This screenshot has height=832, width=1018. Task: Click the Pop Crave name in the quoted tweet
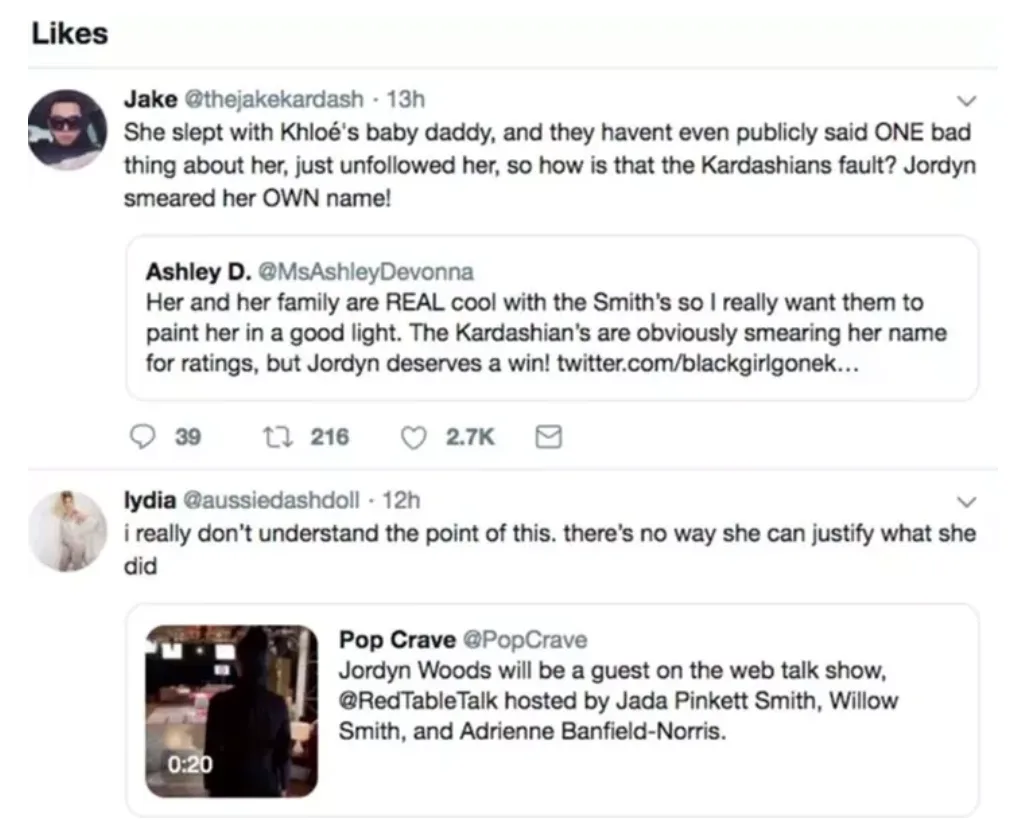[397, 639]
